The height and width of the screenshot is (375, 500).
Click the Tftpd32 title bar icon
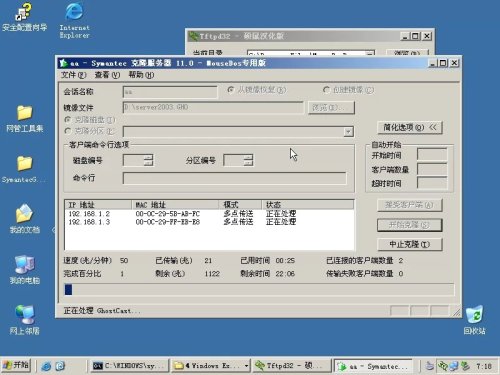(x=193, y=36)
